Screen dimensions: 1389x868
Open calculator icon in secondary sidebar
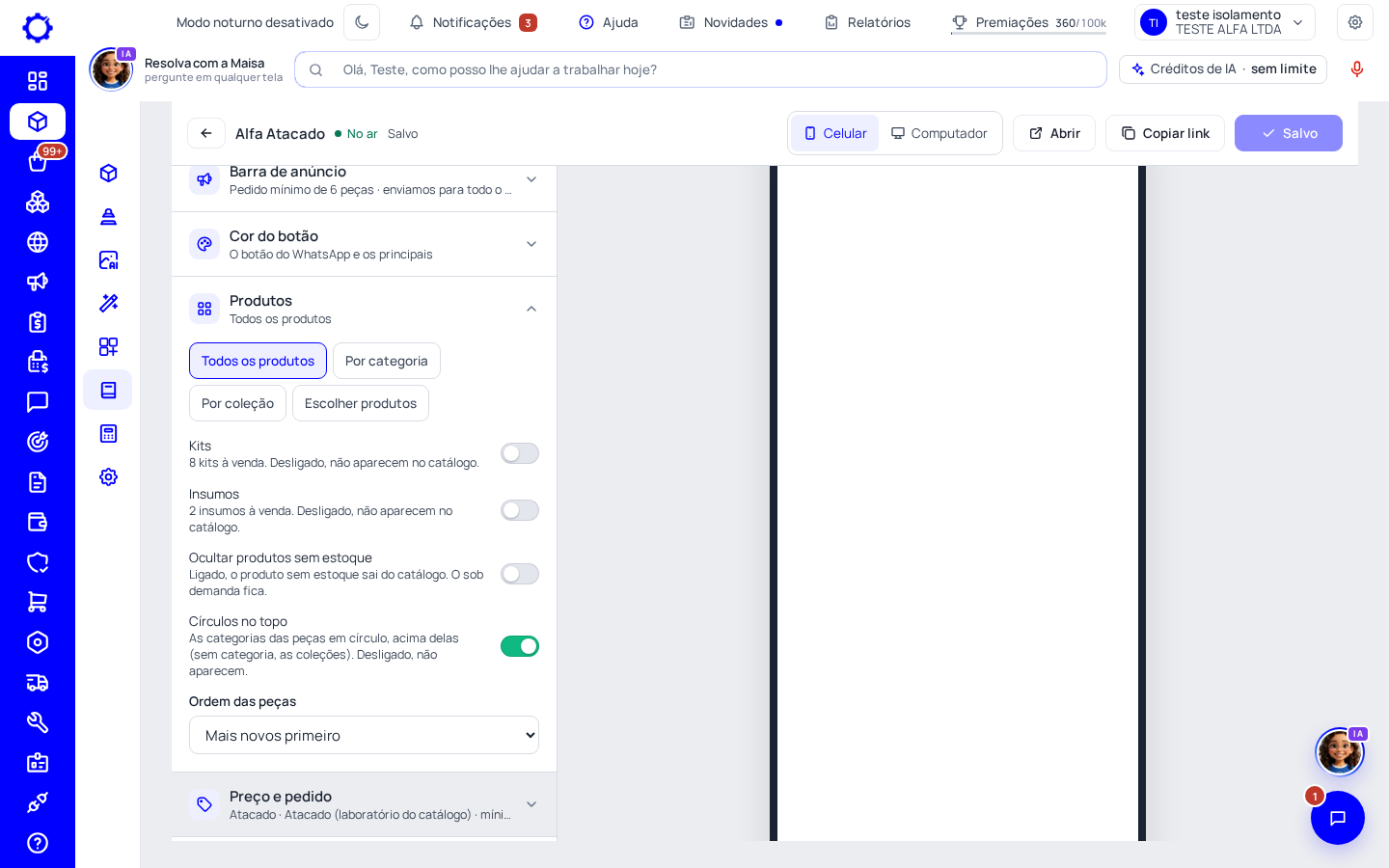108,433
